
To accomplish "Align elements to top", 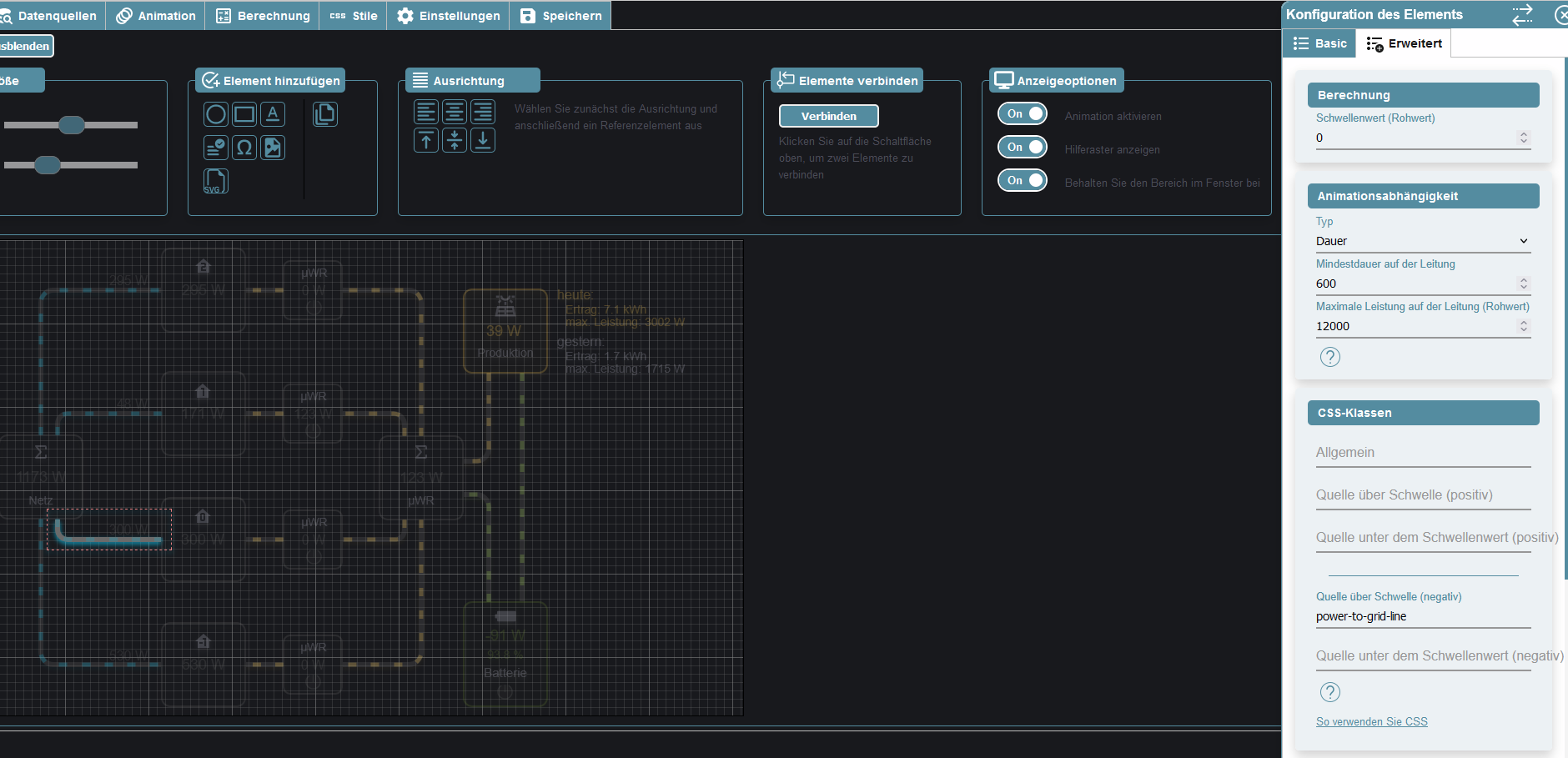I will click(426, 140).
